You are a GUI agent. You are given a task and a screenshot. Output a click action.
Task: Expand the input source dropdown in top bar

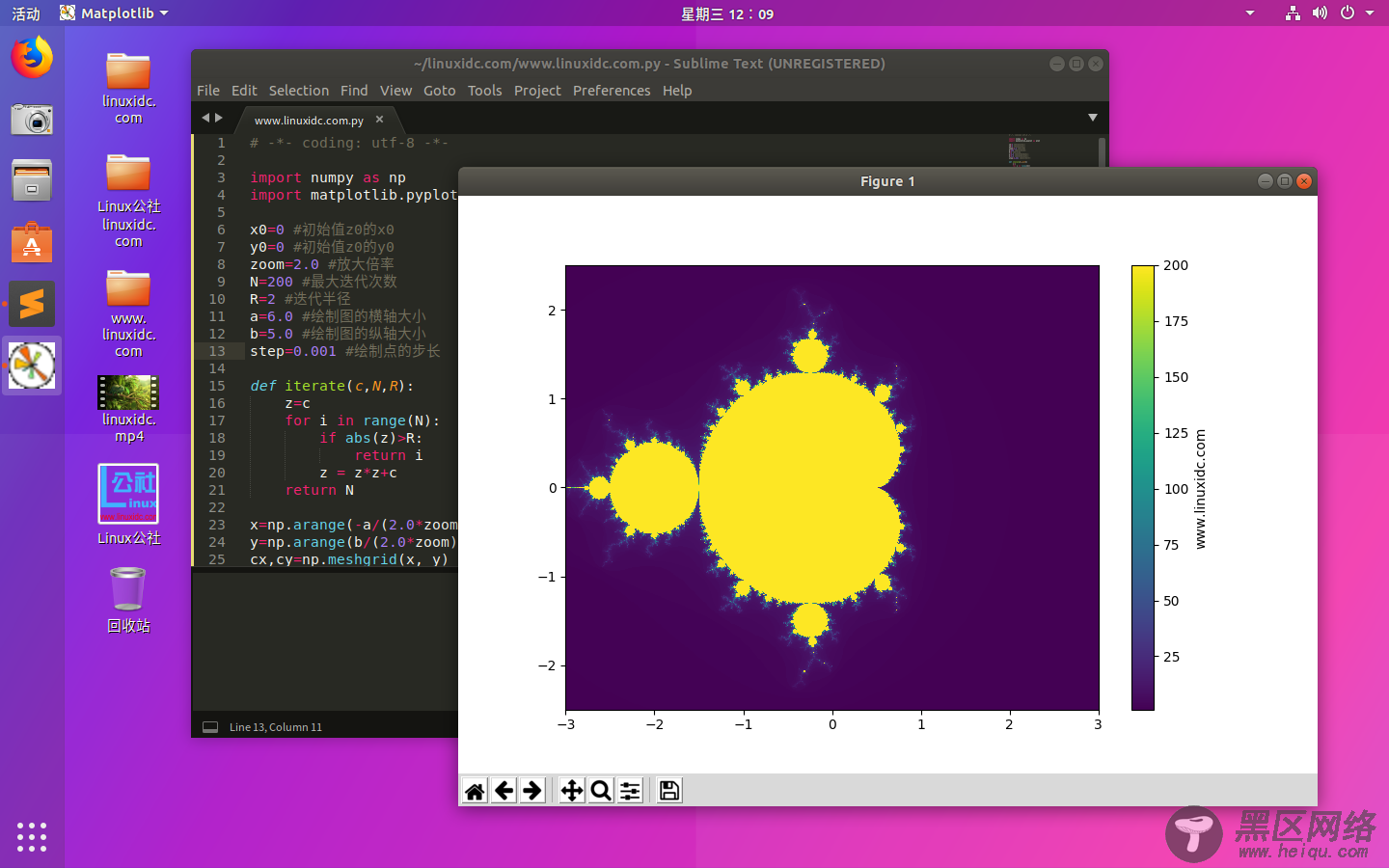pos(1250,14)
